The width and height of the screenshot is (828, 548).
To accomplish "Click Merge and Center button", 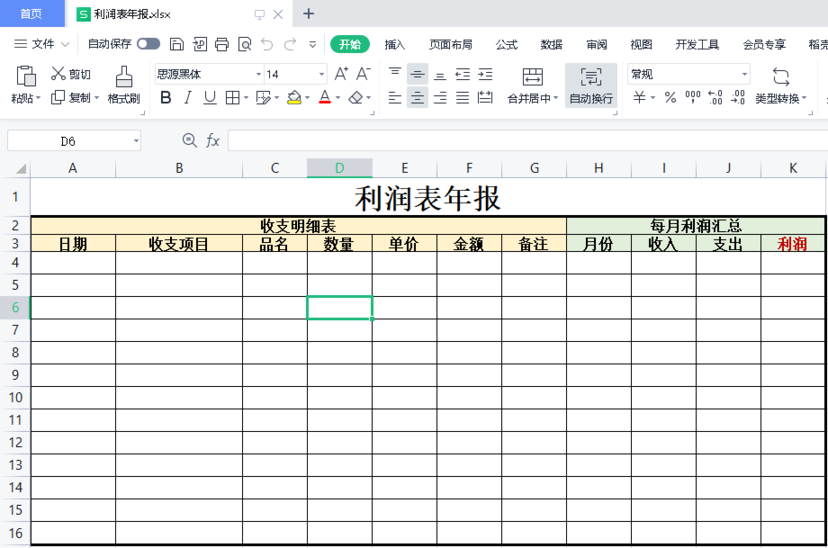I will [x=532, y=86].
